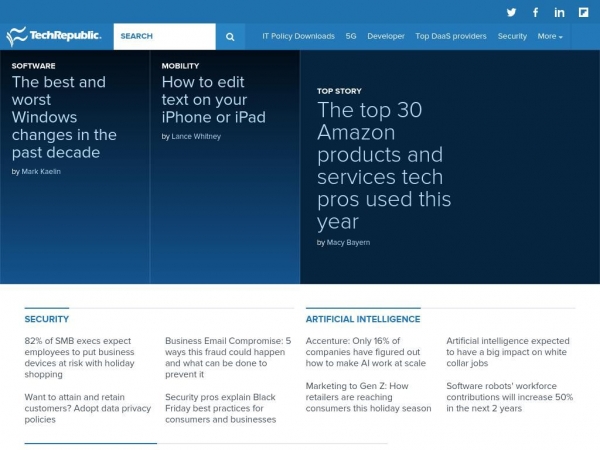Read the best and worst Windows changes article

pyautogui.click(x=64, y=117)
